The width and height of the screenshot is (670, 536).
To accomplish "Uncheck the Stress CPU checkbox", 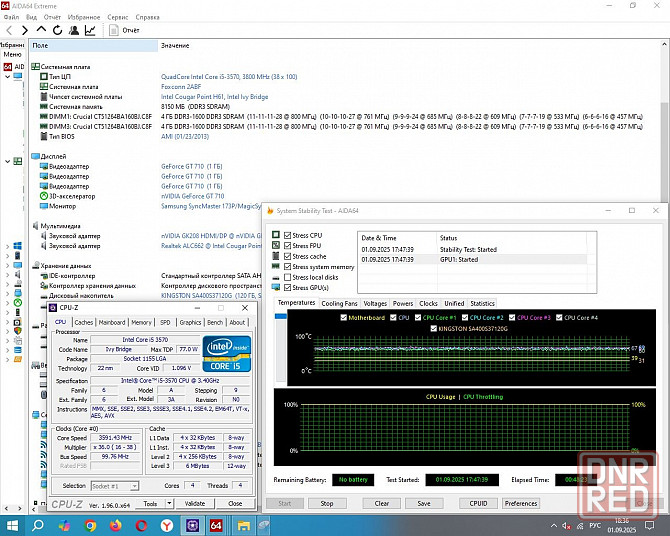I will click(288, 235).
